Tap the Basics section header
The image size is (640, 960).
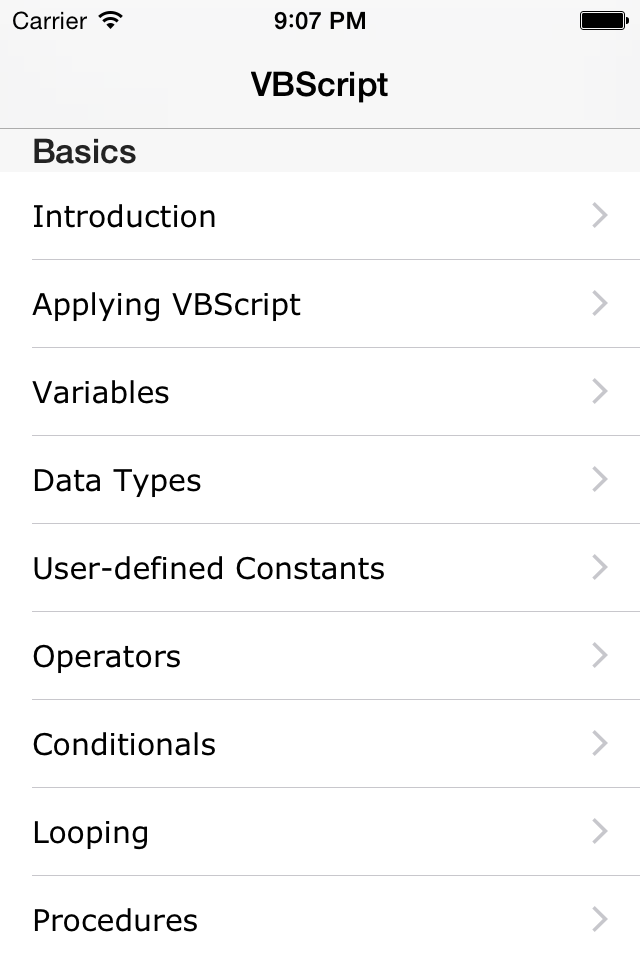pos(85,151)
